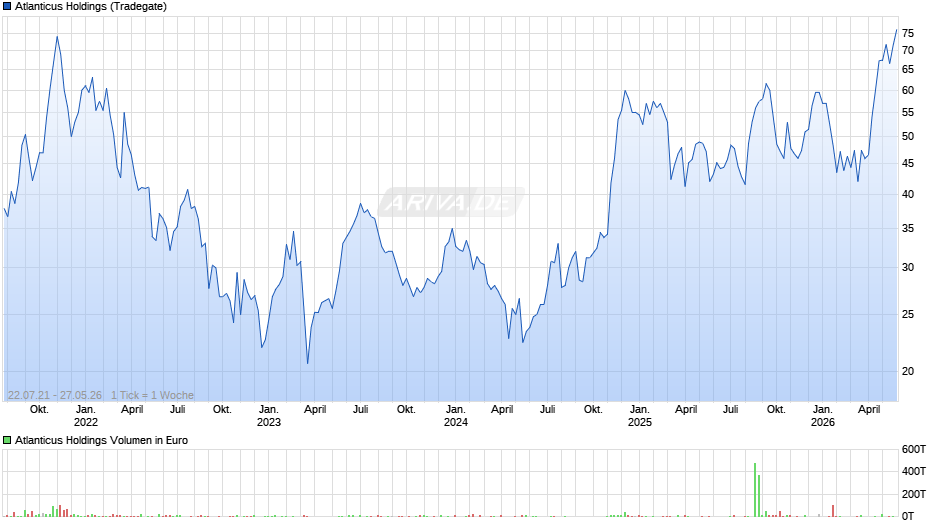Click the price line's latest peak near 75
Viewport: 940px width, 526px height.
pyautogui.click(x=896, y=30)
